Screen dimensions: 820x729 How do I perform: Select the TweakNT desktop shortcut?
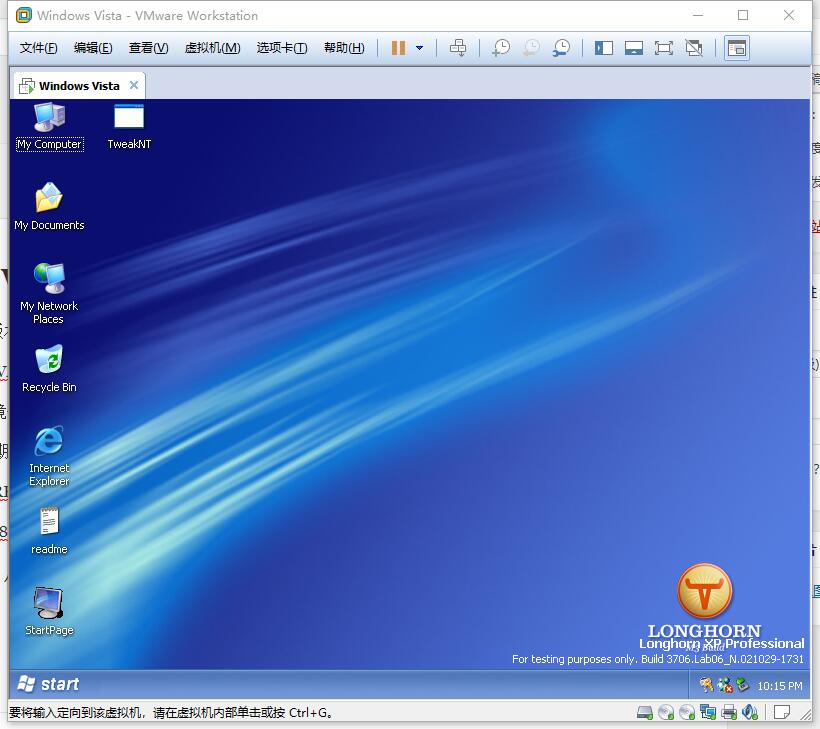click(x=129, y=127)
